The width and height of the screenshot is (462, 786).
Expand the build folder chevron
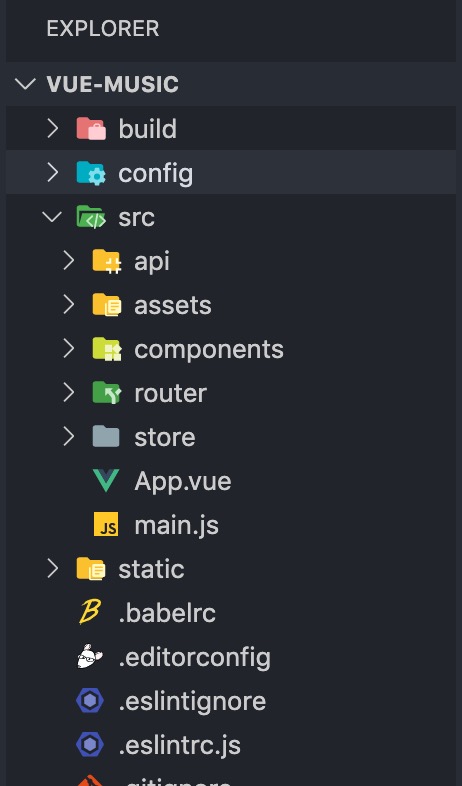point(53,129)
